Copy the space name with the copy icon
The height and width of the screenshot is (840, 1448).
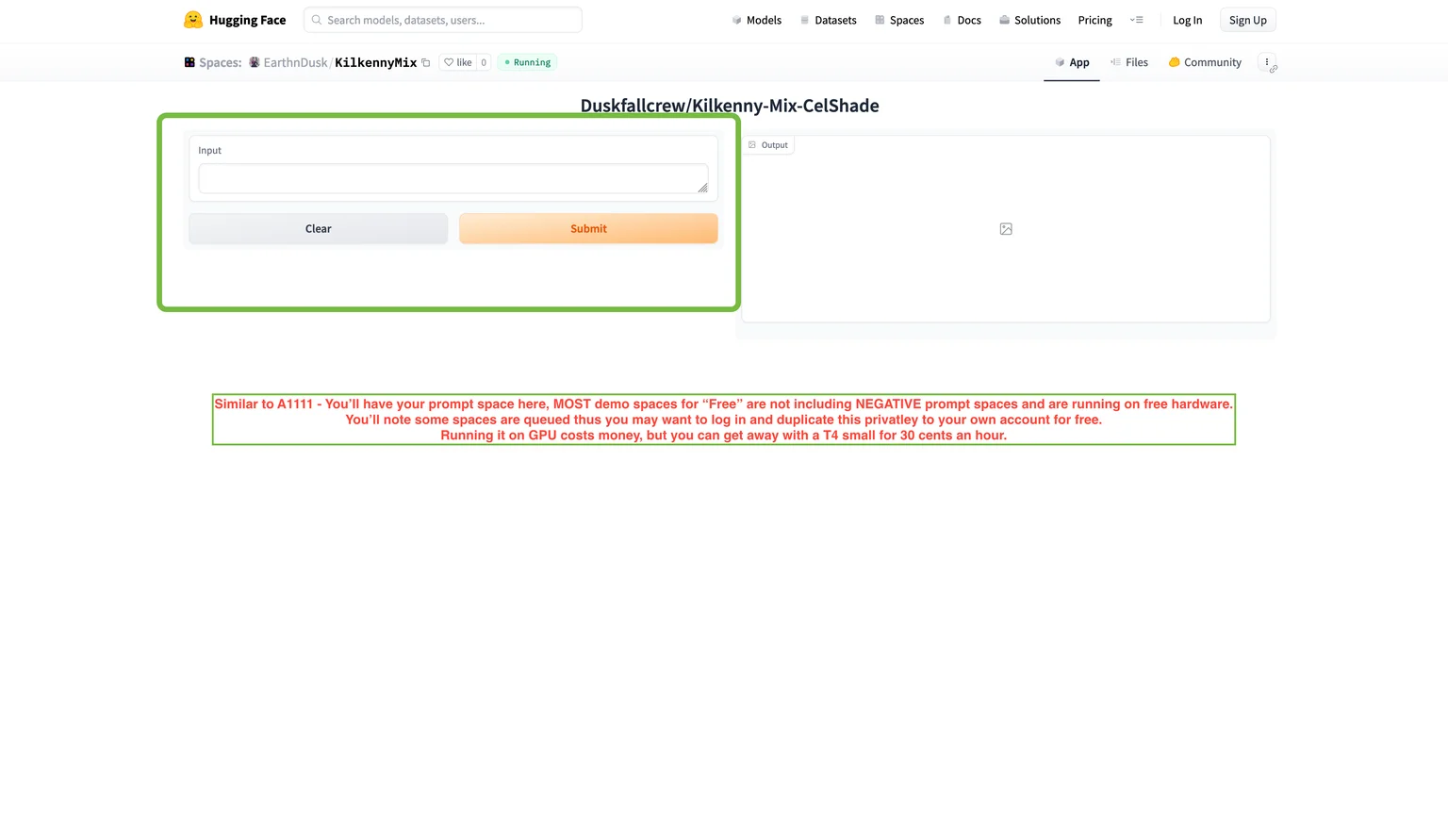point(426,63)
